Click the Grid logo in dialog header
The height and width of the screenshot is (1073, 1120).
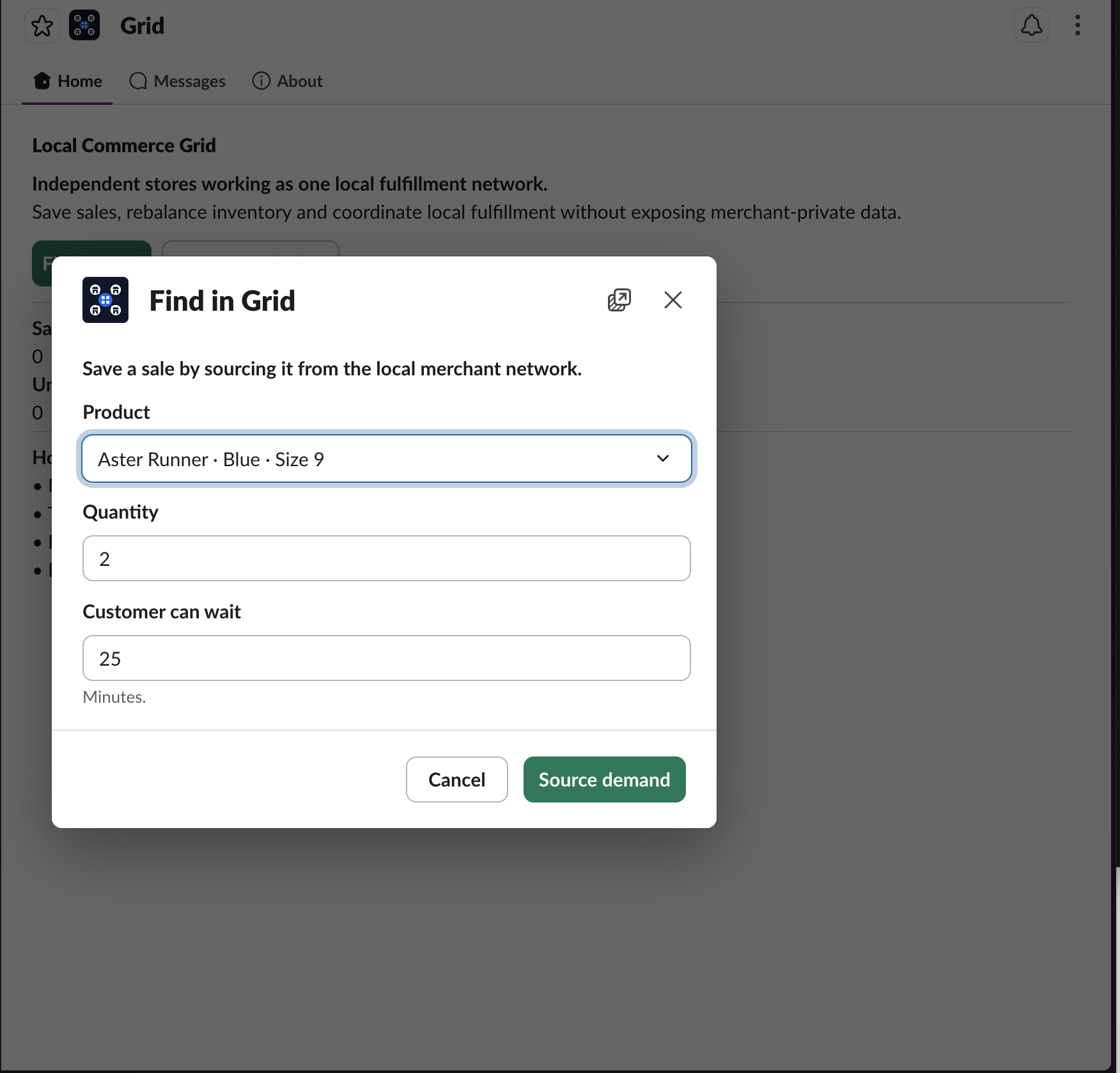click(105, 300)
